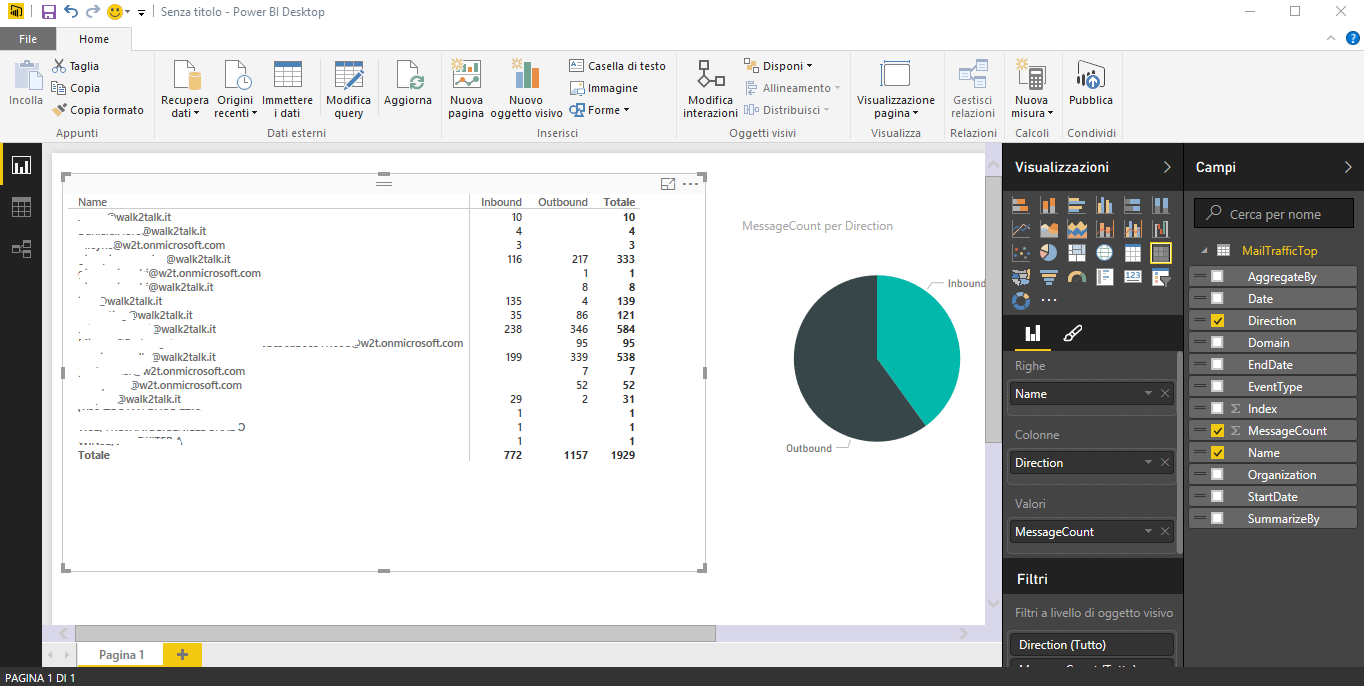Switch to Format tab (paint brush)

pyautogui.click(x=1071, y=333)
